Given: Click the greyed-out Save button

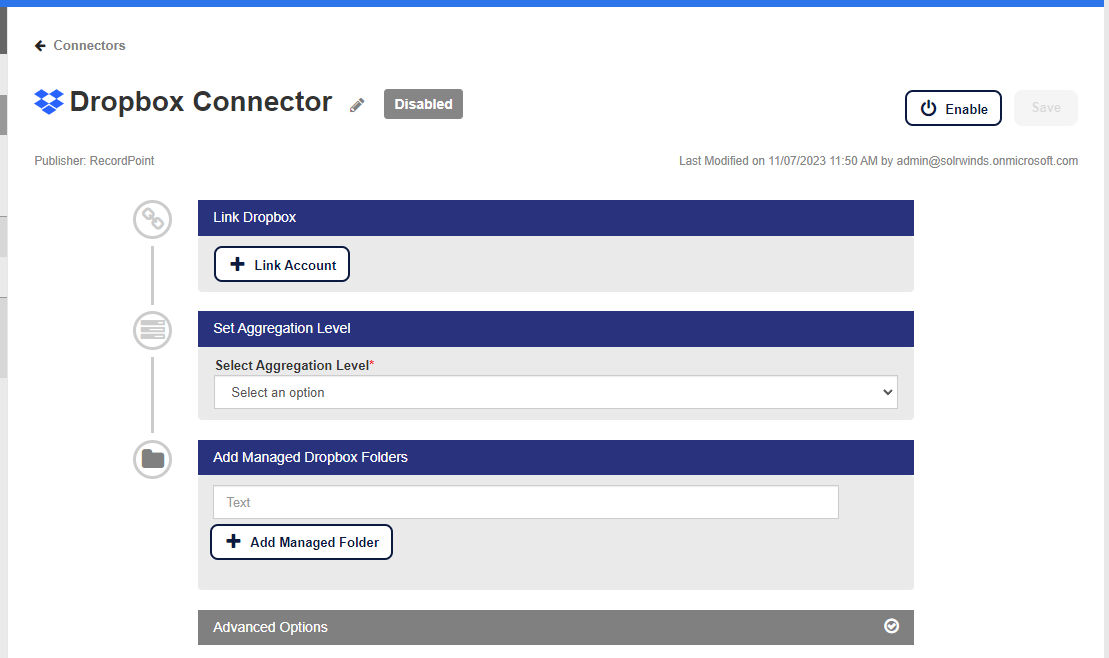Looking at the screenshot, I should tap(1045, 108).
